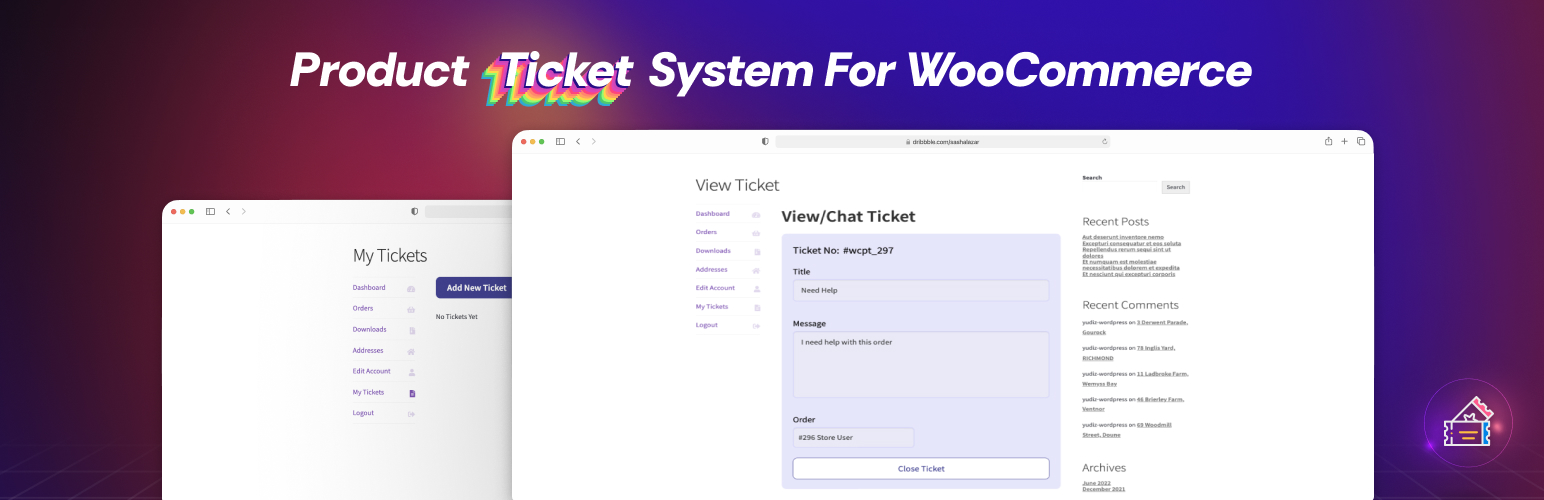Screen dimensions: 1544x500
Task: Click the Order field #296 Store User
Action: [853, 438]
